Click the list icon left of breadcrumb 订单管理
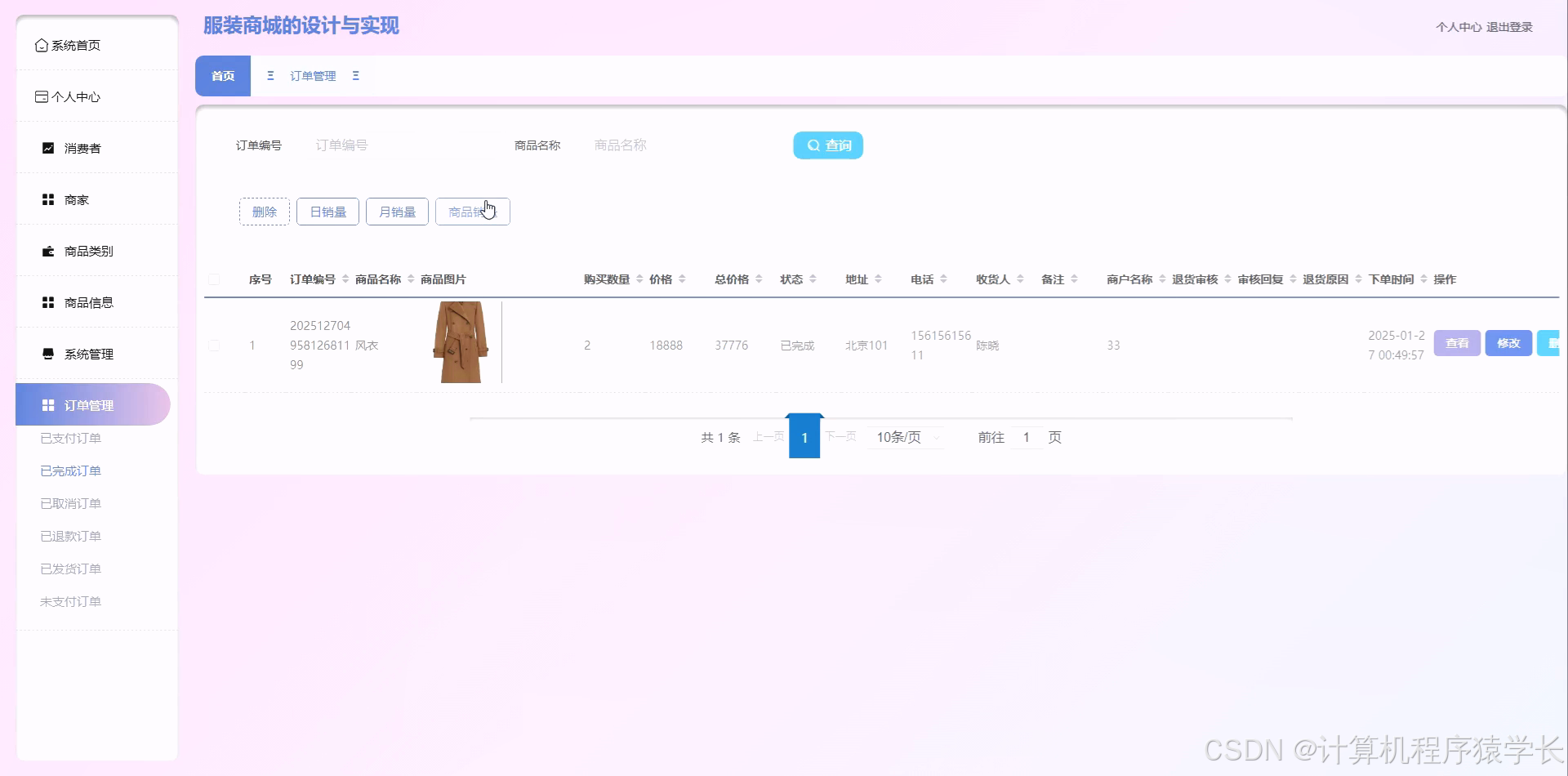The width and height of the screenshot is (1568, 776). 270,76
